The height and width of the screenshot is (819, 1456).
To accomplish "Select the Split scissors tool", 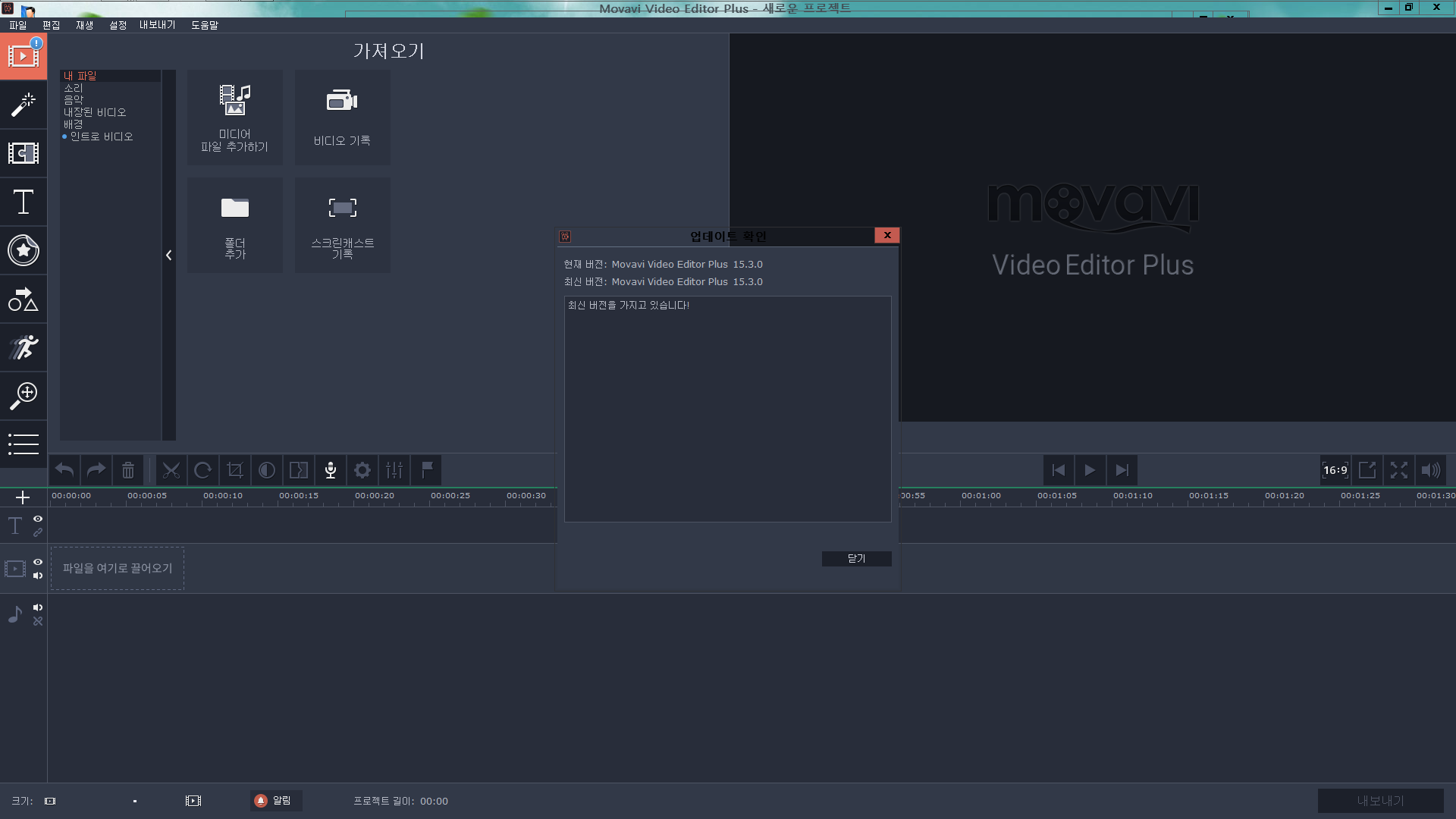I will click(171, 470).
